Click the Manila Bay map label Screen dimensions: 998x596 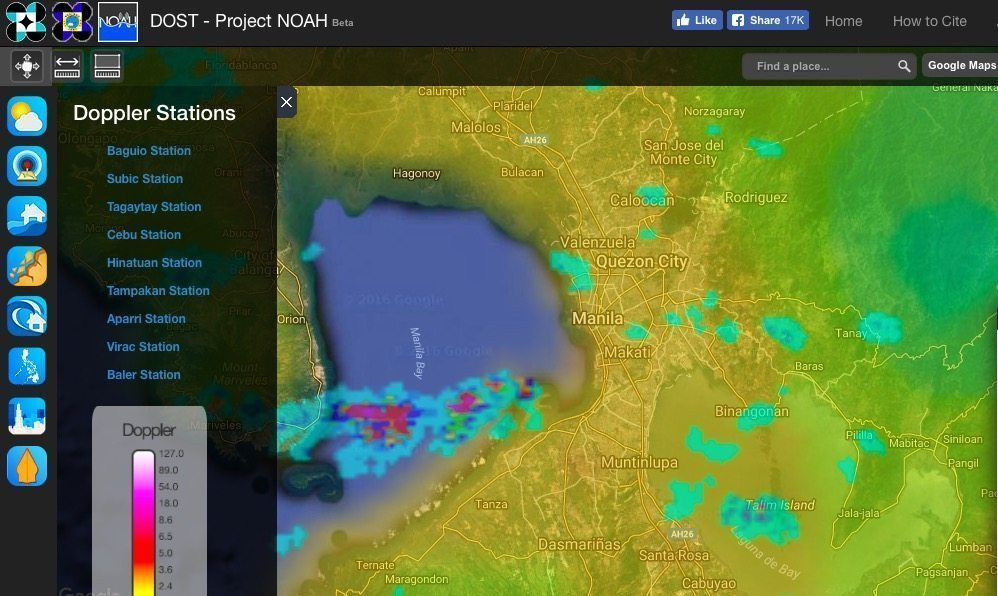click(x=416, y=353)
